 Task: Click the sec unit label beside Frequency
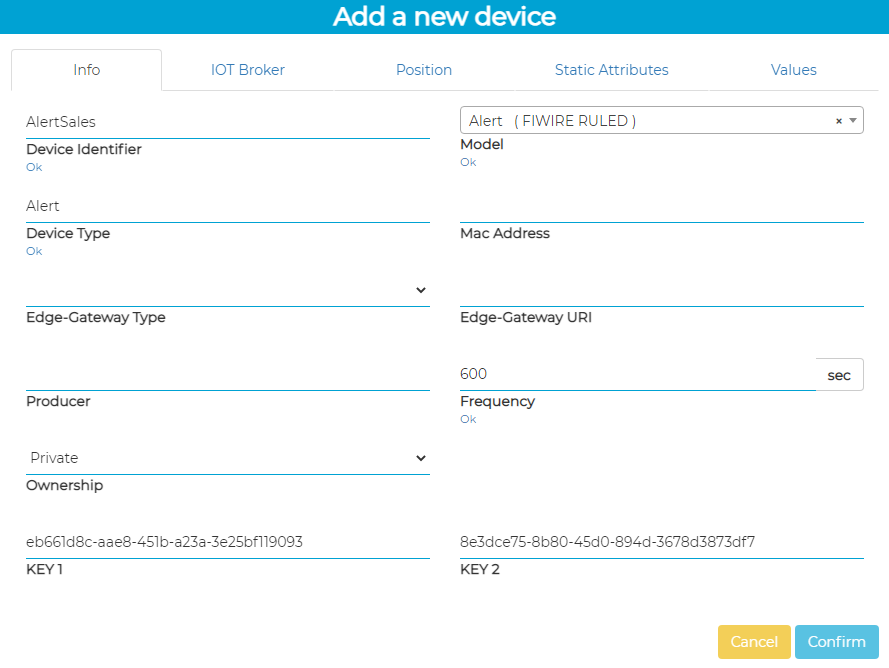click(839, 375)
